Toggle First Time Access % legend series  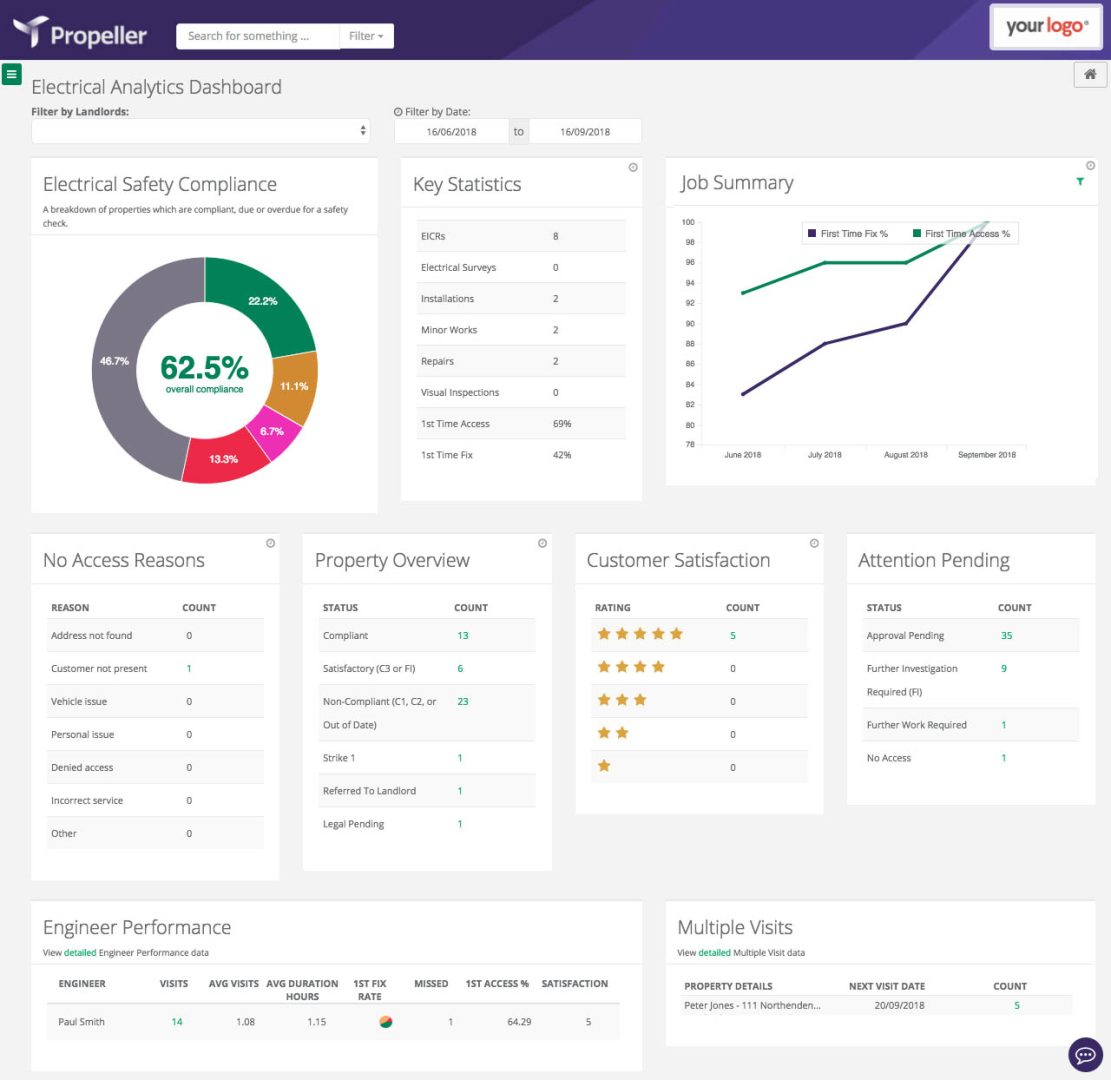(x=960, y=234)
